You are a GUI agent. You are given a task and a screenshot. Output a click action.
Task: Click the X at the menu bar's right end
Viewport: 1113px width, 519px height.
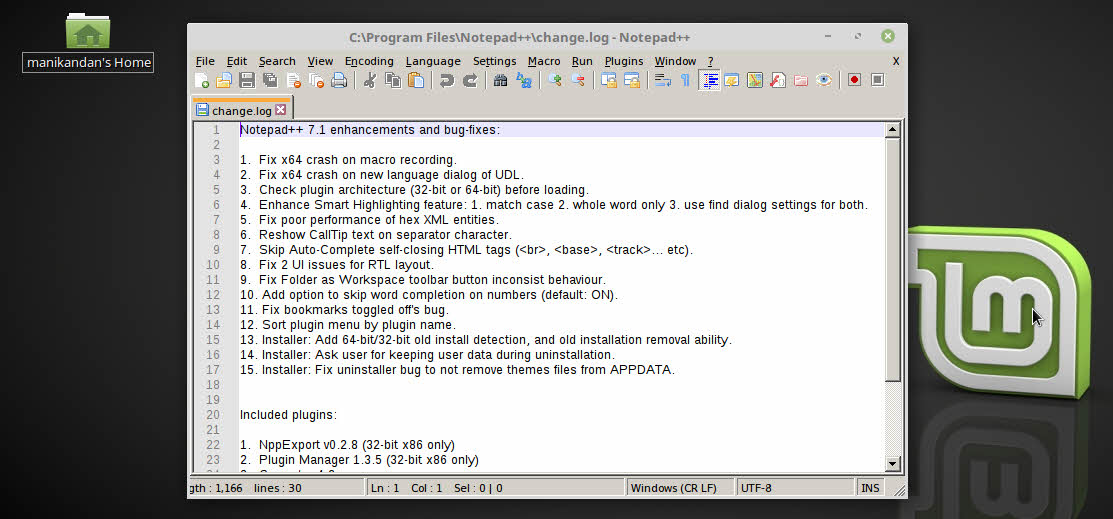tap(896, 61)
